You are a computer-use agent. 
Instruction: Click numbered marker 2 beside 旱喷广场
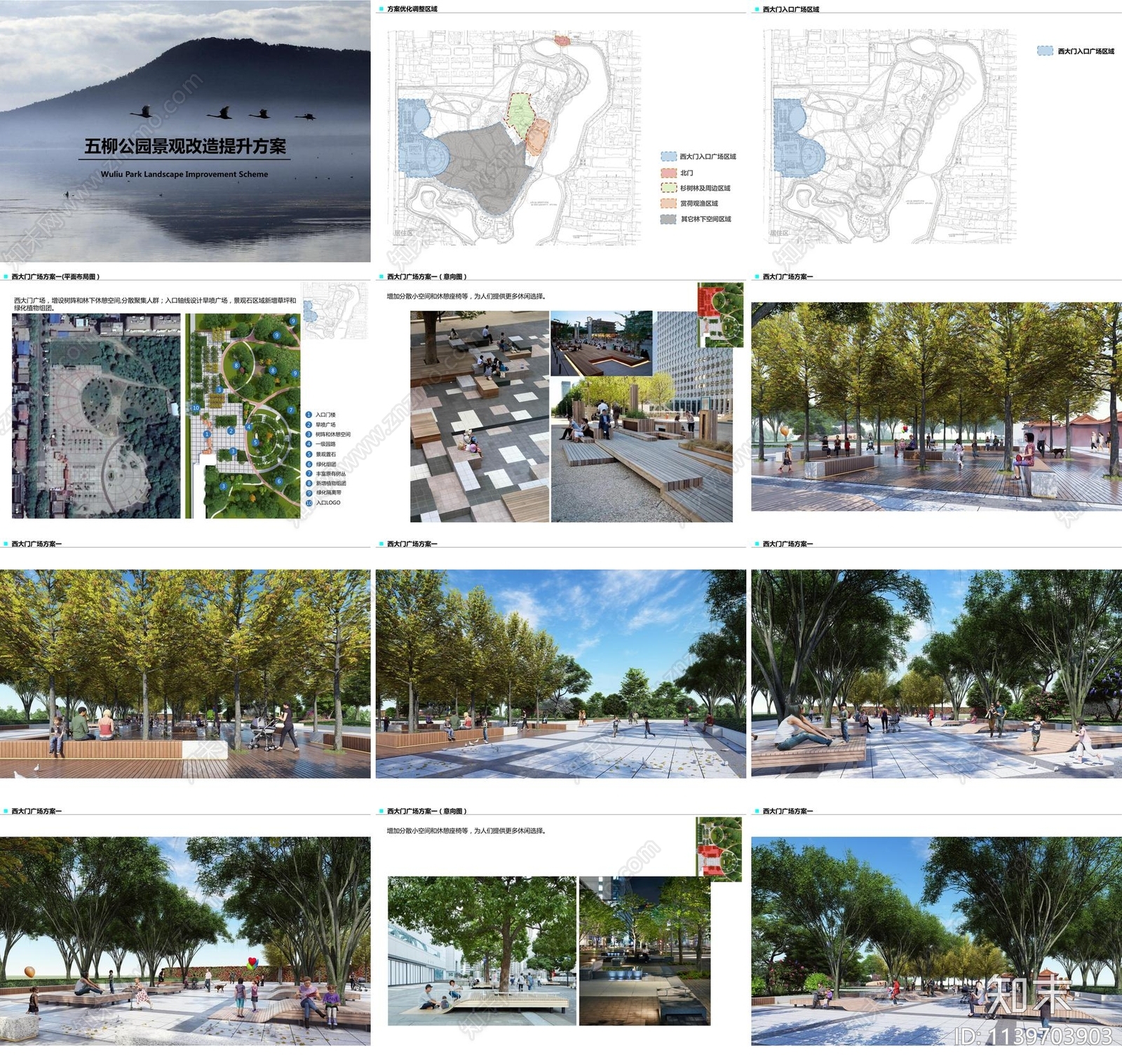[309, 425]
